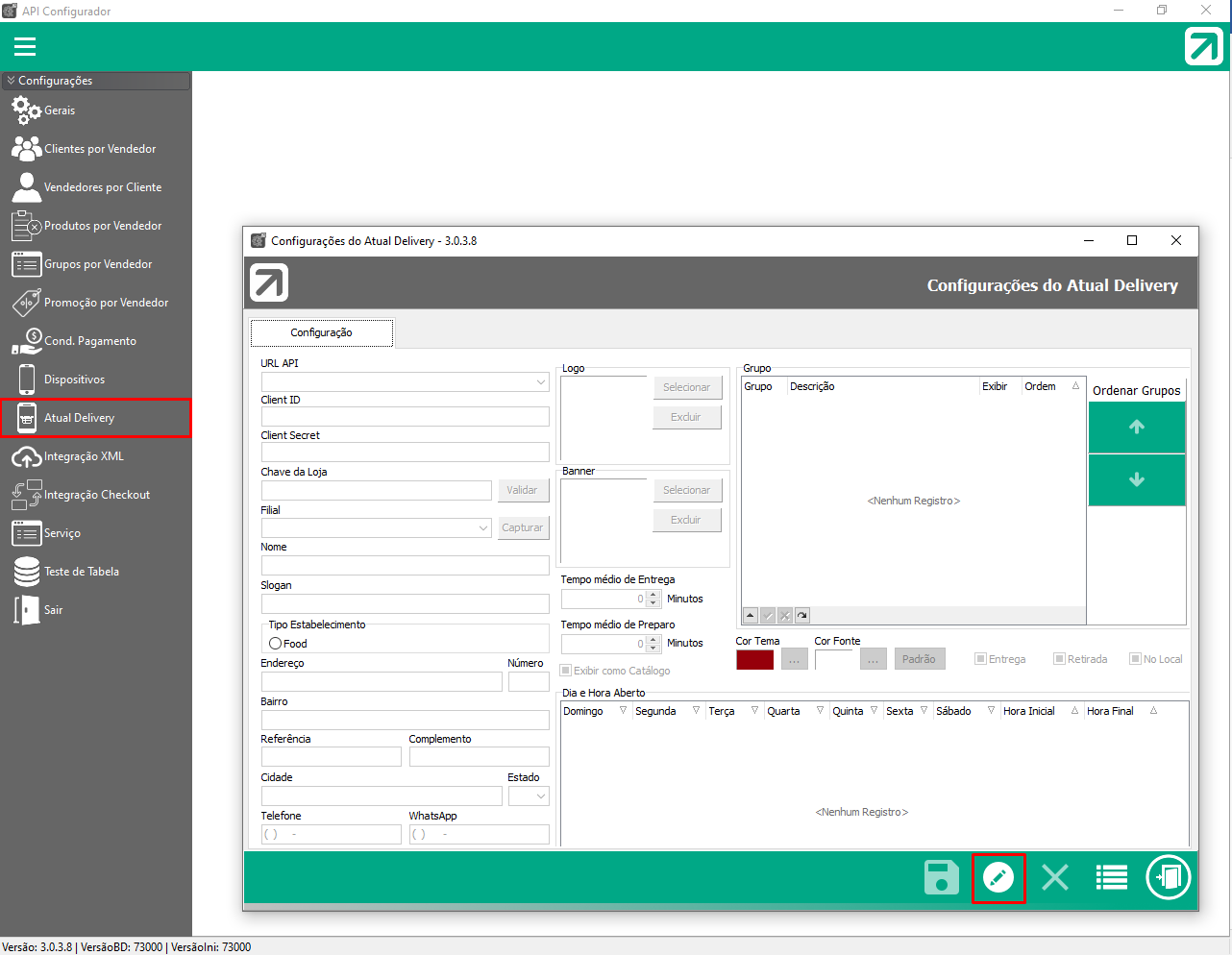Toggle Exibir como Catálogo checkbox
1232x955 pixels.
click(x=566, y=671)
